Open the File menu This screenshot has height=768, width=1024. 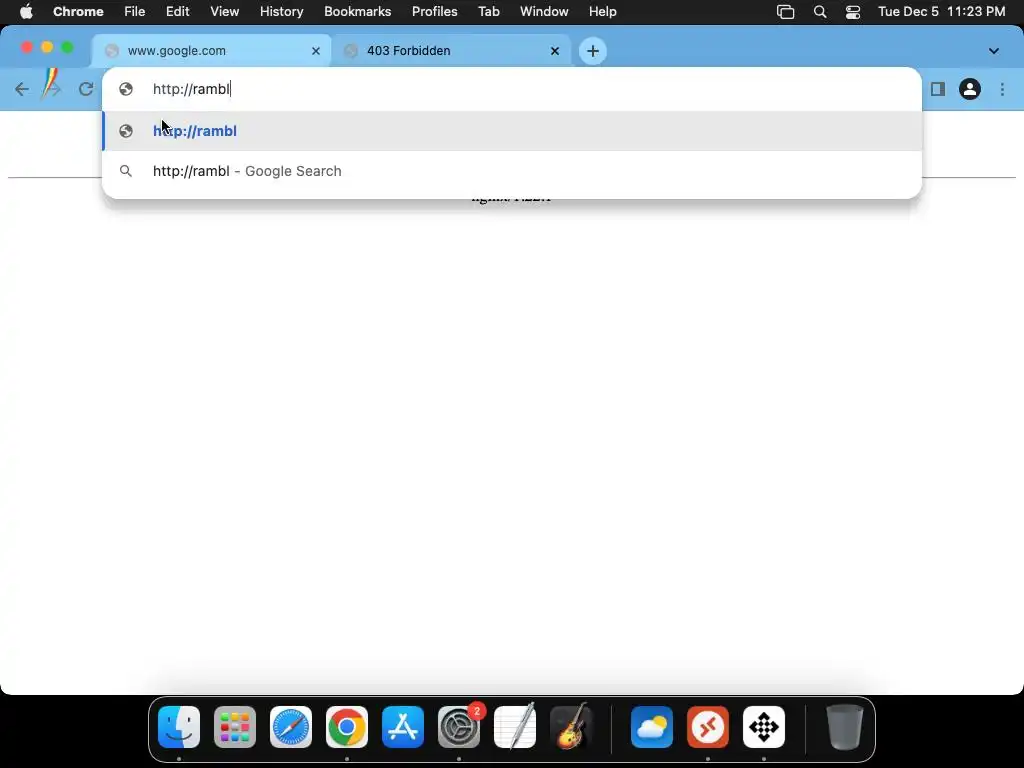(135, 12)
